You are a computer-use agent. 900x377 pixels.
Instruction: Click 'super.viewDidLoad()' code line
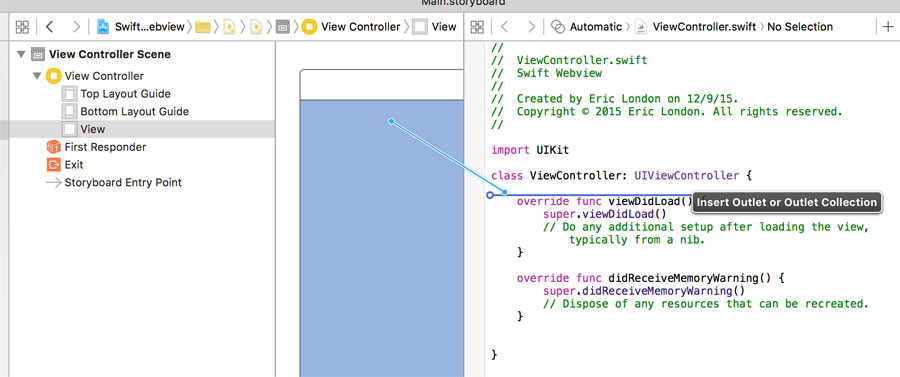604,215
